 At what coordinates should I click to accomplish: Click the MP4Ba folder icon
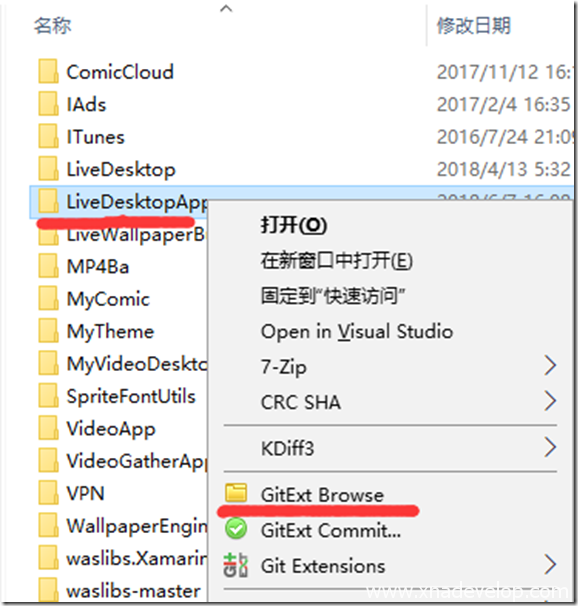pos(49,266)
